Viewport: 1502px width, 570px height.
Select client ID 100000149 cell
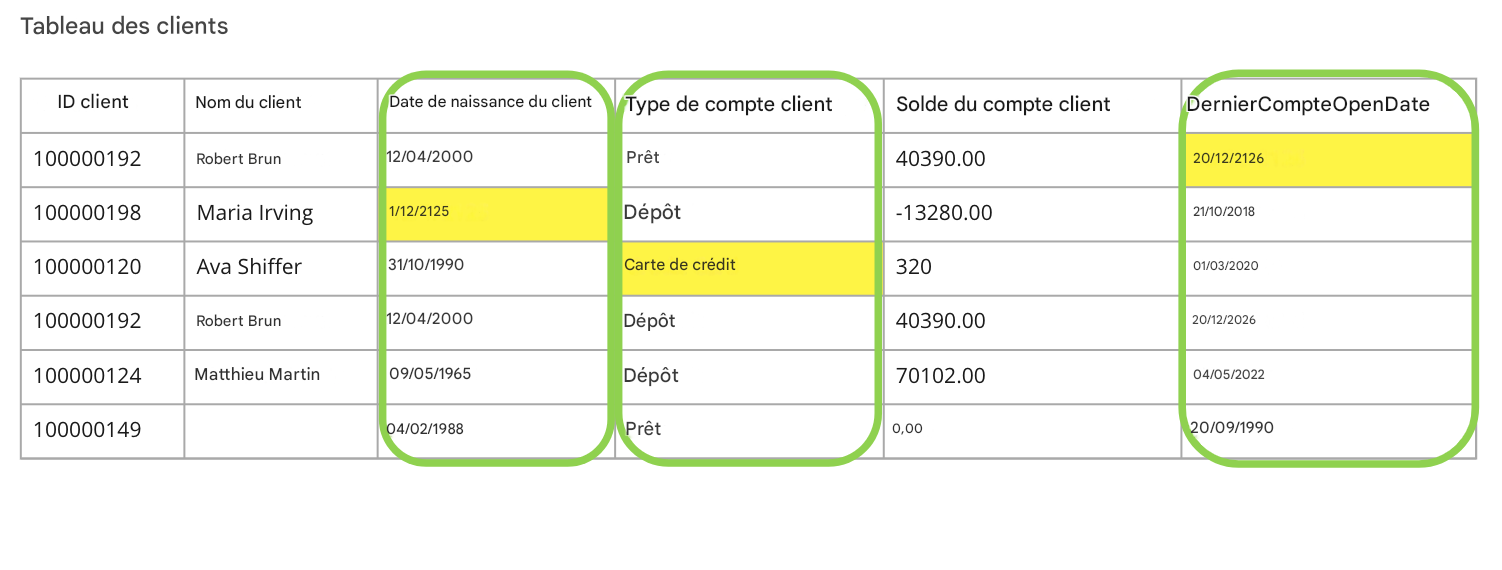coord(88,430)
